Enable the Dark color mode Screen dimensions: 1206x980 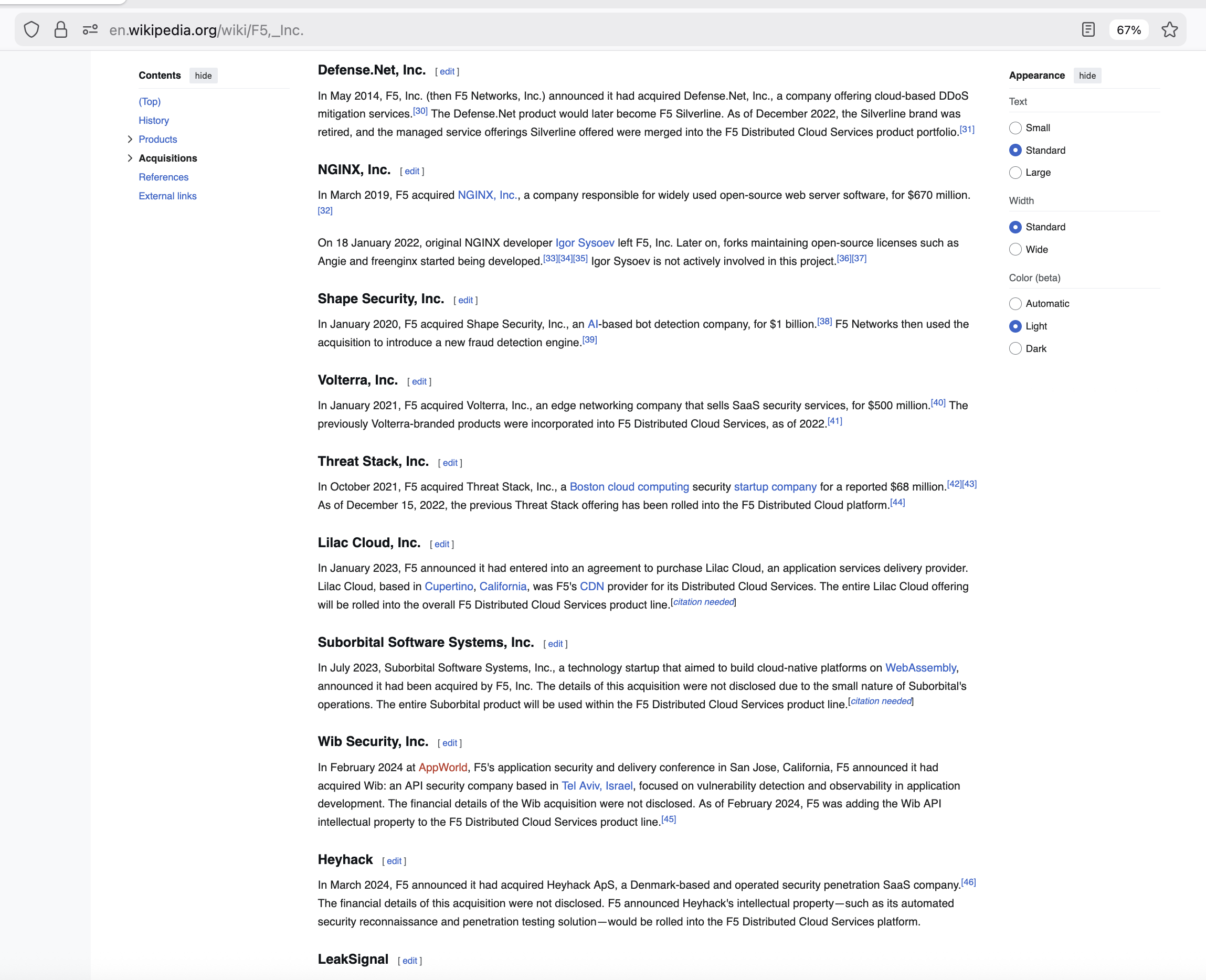click(x=1015, y=349)
